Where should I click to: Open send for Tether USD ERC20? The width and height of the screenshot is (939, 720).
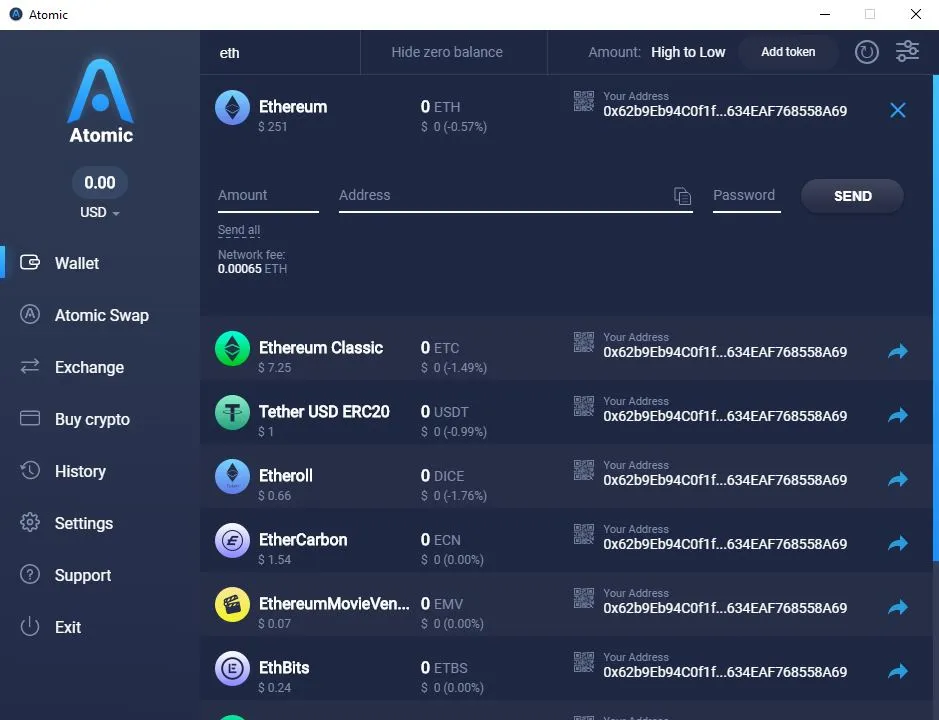[x=898, y=415]
